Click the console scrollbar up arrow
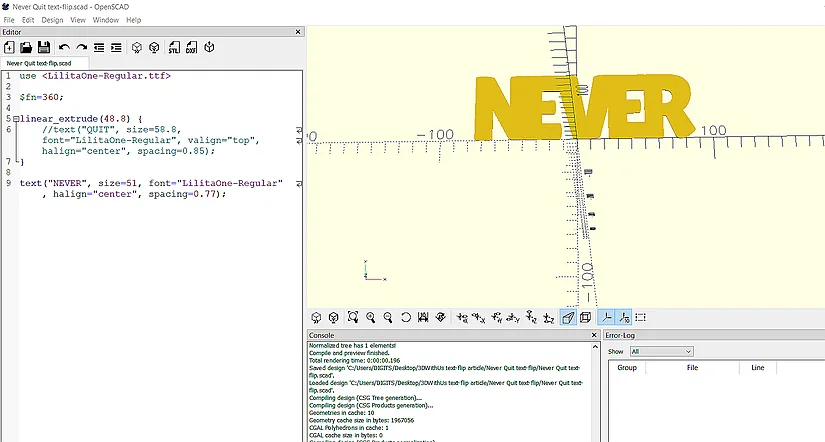Image resolution: width=825 pixels, height=442 pixels. (x=595, y=347)
